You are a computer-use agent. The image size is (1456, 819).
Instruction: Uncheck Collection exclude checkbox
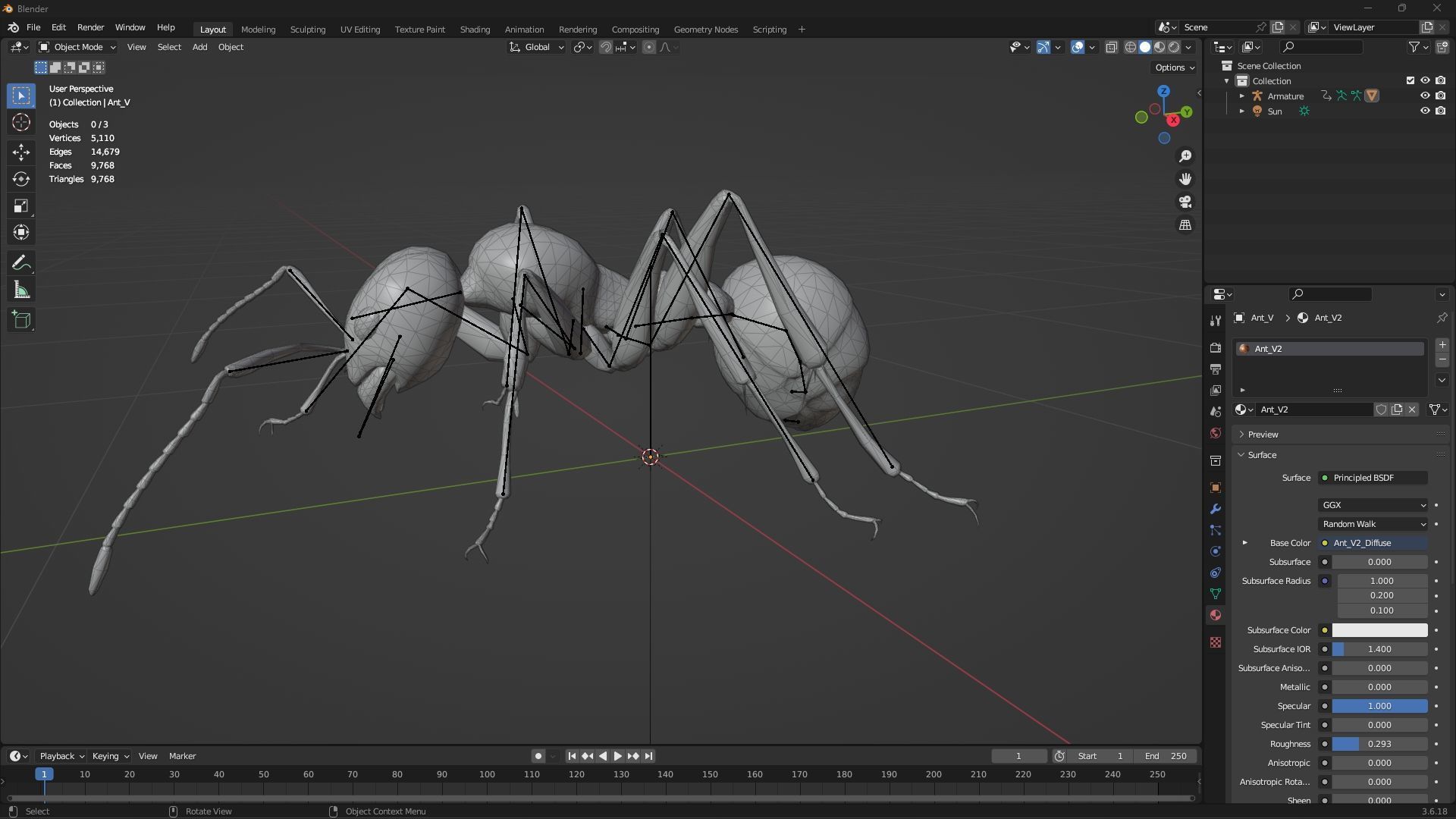[1410, 80]
